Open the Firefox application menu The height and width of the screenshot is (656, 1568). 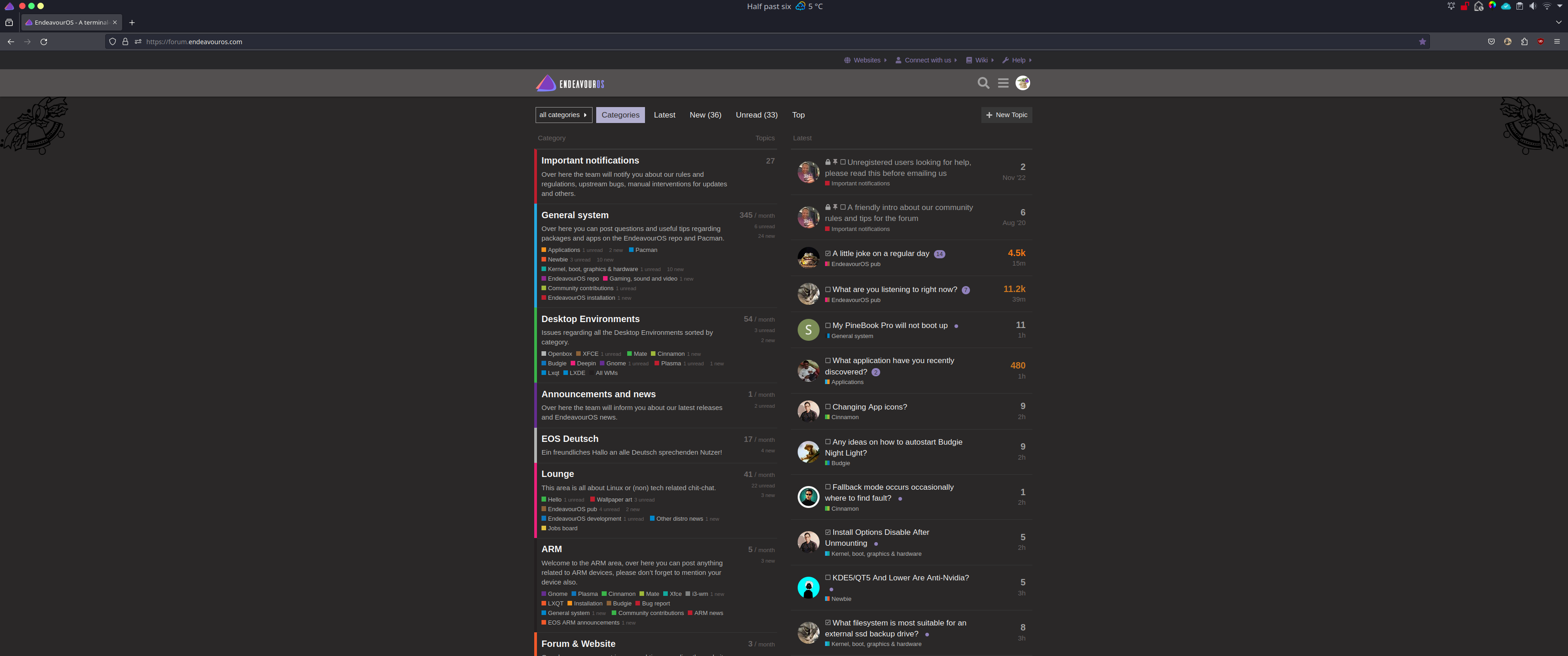point(1557,41)
